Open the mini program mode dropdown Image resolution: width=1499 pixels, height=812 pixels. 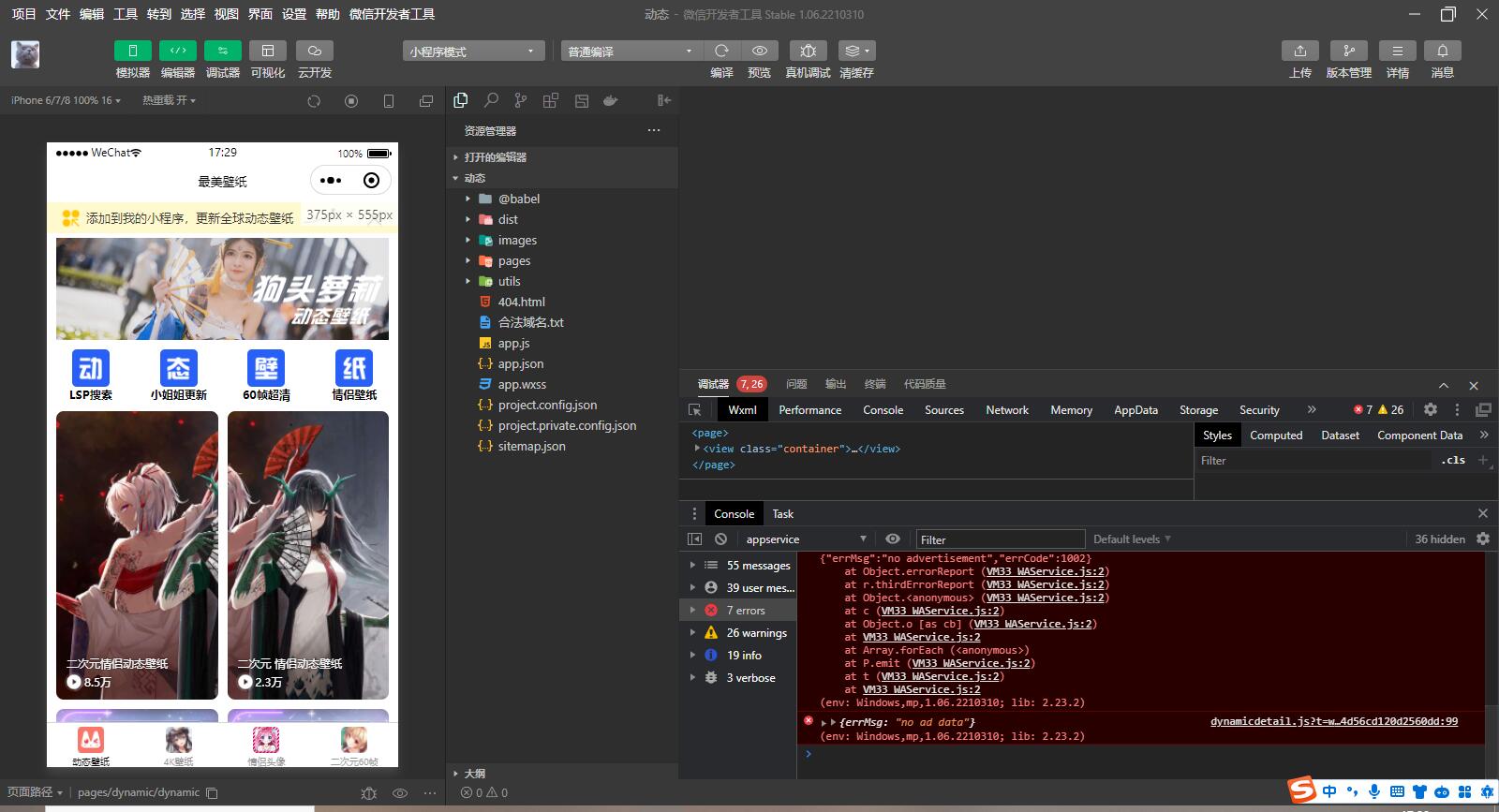473,52
